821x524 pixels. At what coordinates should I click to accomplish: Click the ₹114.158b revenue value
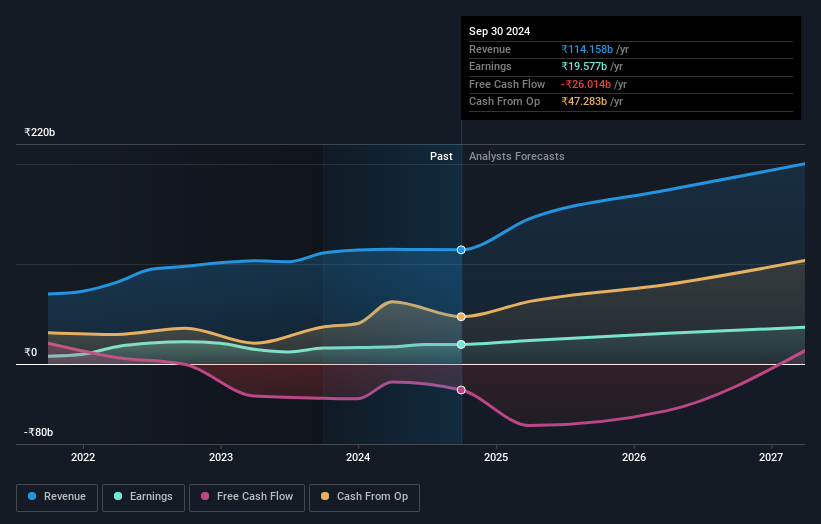click(x=587, y=49)
